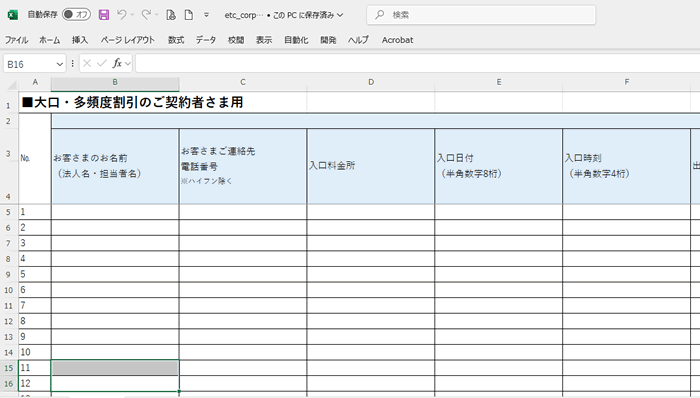The height and width of the screenshot is (398, 700).
Task: Click the 入口時刻 header cell
Action: pyautogui.click(x=627, y=166)
